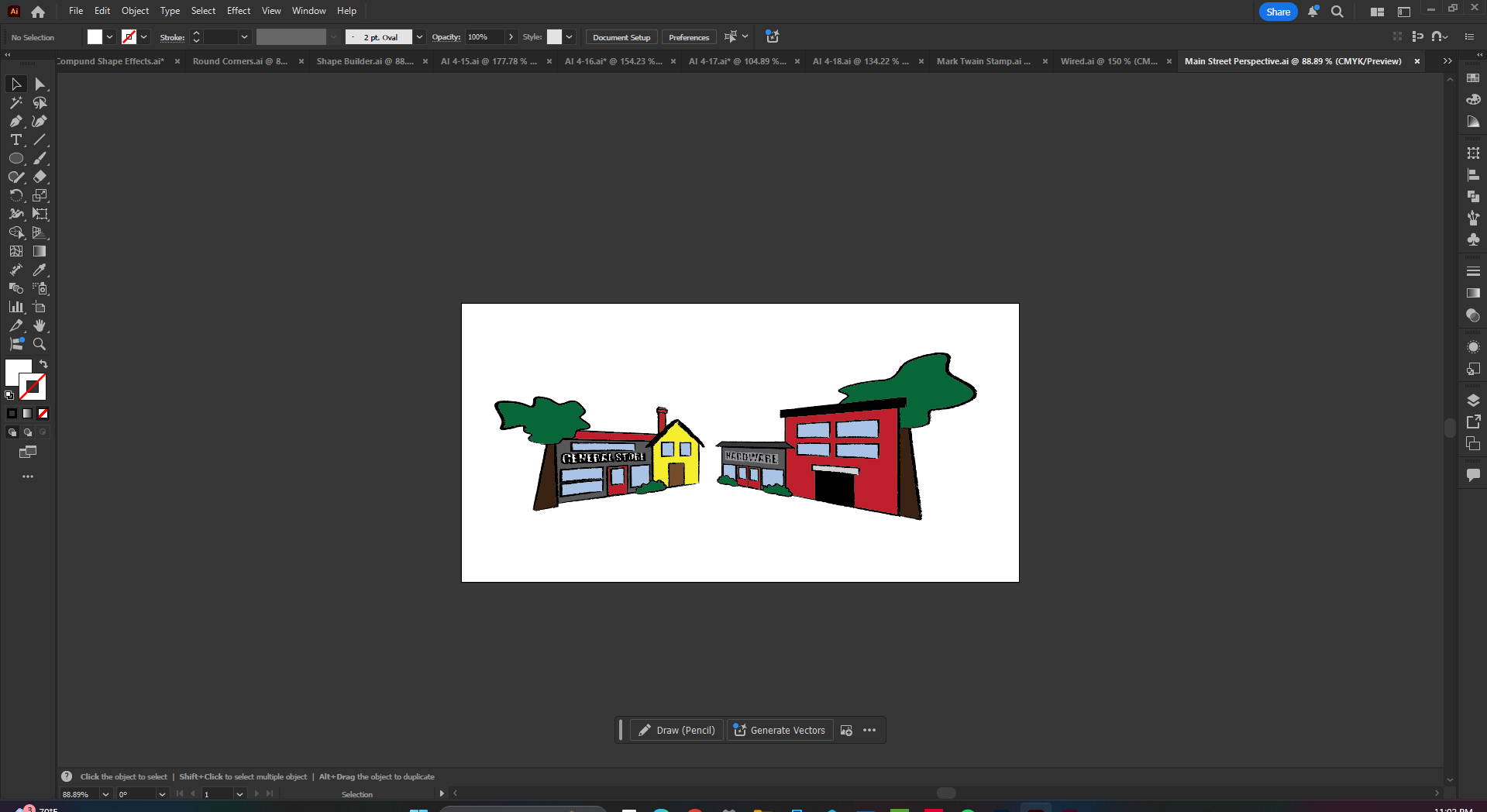Image resolution: width=1487 pixels, height=812 pixels.
Task: Expand the zoom percentage dropdown at bottom left
Action: pos(106,793)
